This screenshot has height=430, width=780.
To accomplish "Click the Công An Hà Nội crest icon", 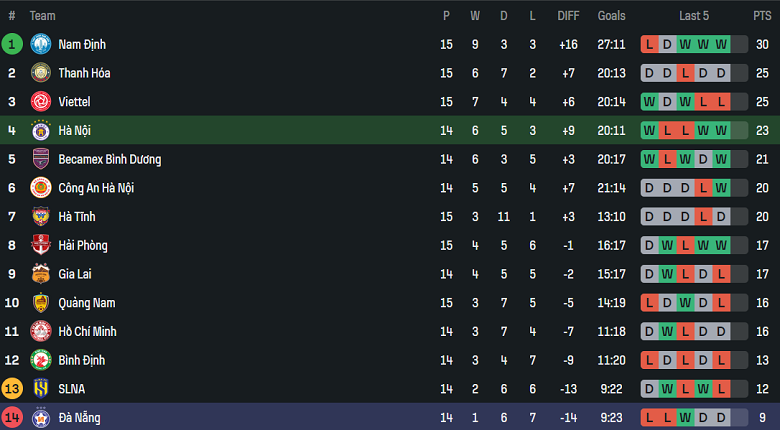I will tap(41, 188).
